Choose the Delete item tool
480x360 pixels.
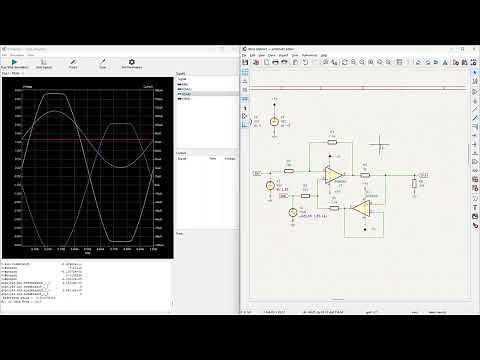click(475, 225)
